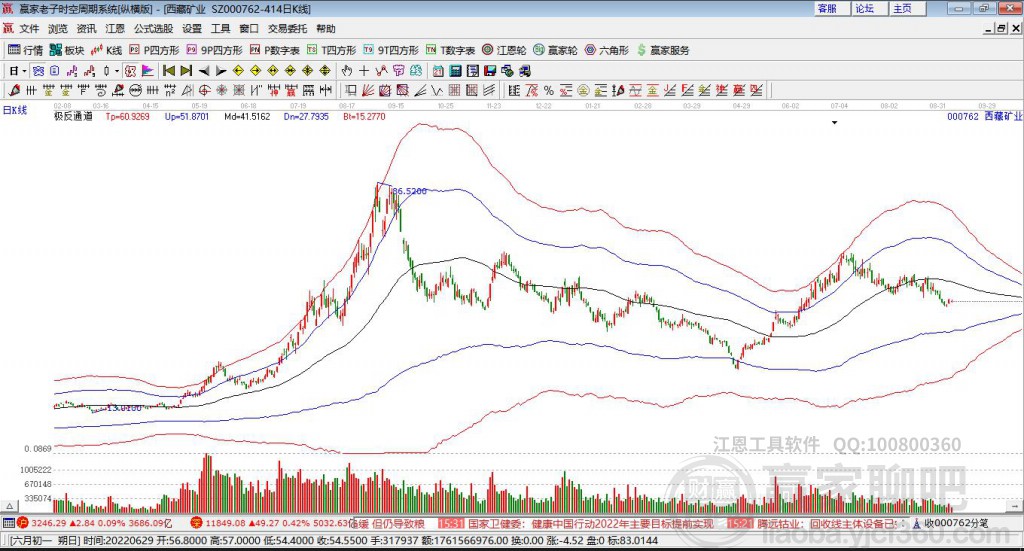Open the 文件 menu
The width and height of the screenshot is (1024, 551).
point(29,29)
